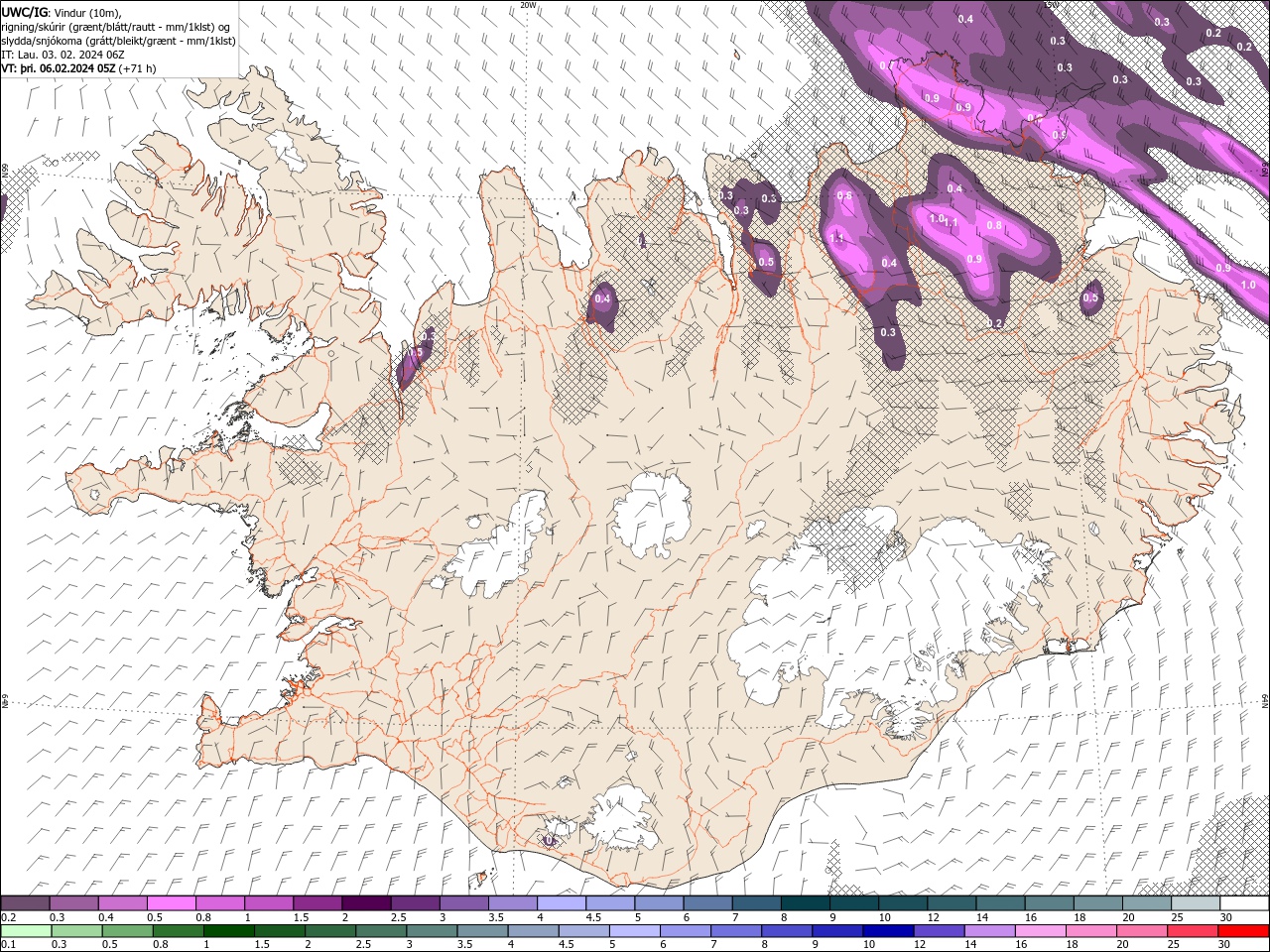Click the '0.4' value in the purple blob west of Akureyri

[602, 298]
